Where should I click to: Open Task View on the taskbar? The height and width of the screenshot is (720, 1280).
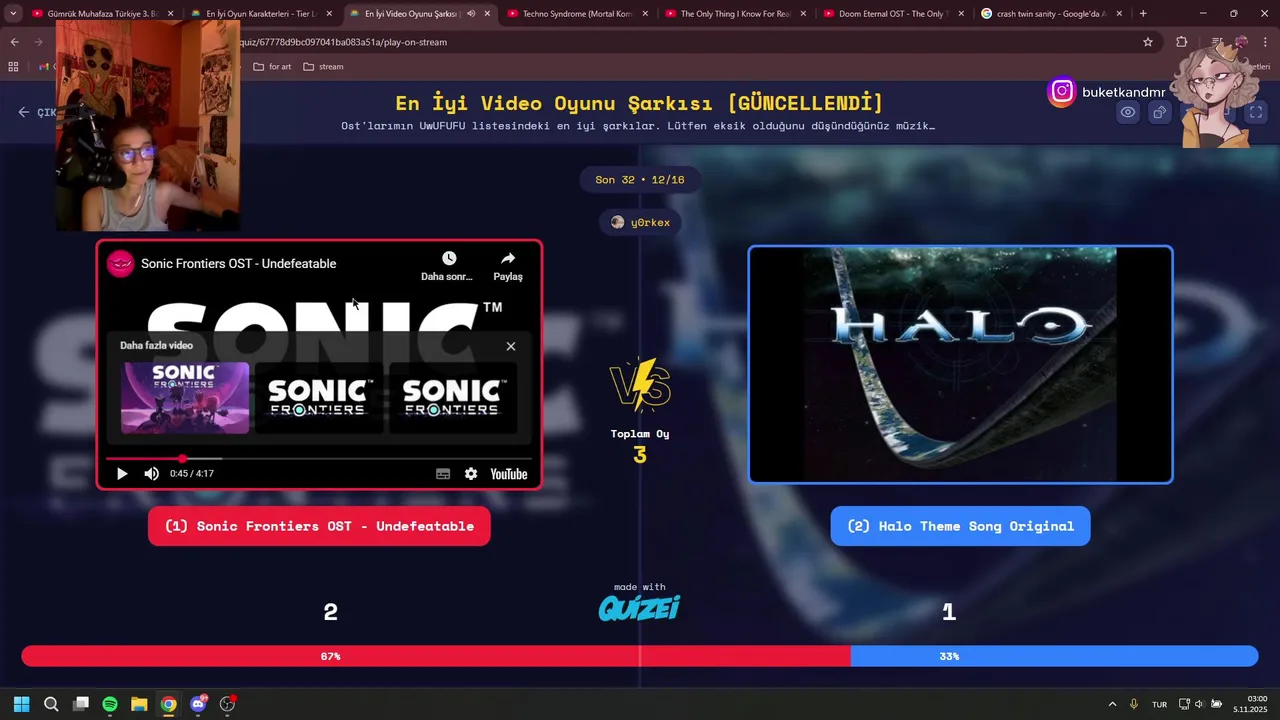pyautogui.click(x=81, y=704)
